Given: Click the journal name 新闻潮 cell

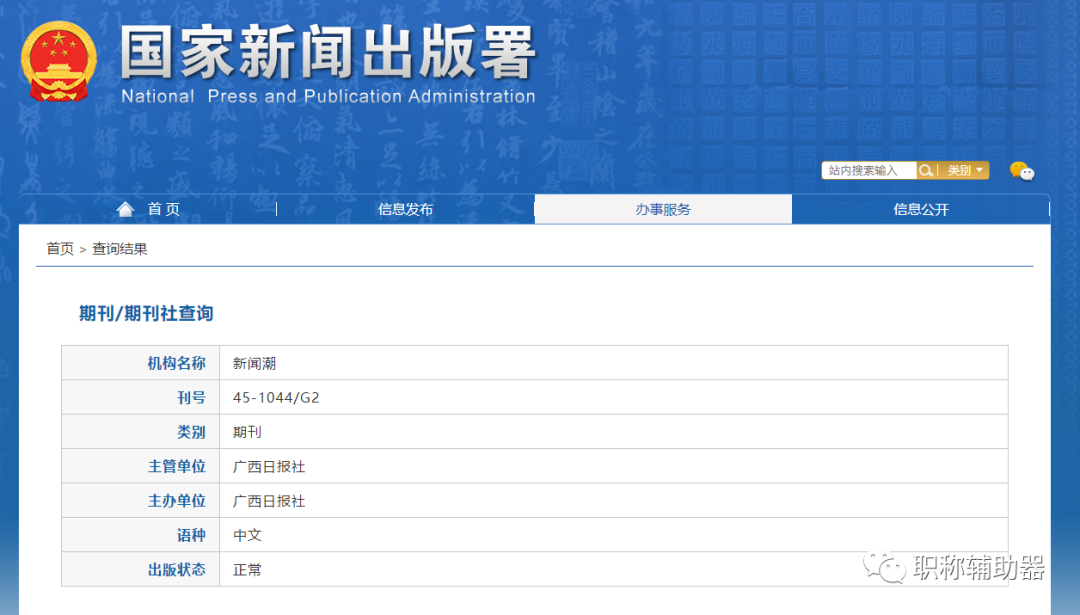Looking at the screenshot, I should coord(254,363).
